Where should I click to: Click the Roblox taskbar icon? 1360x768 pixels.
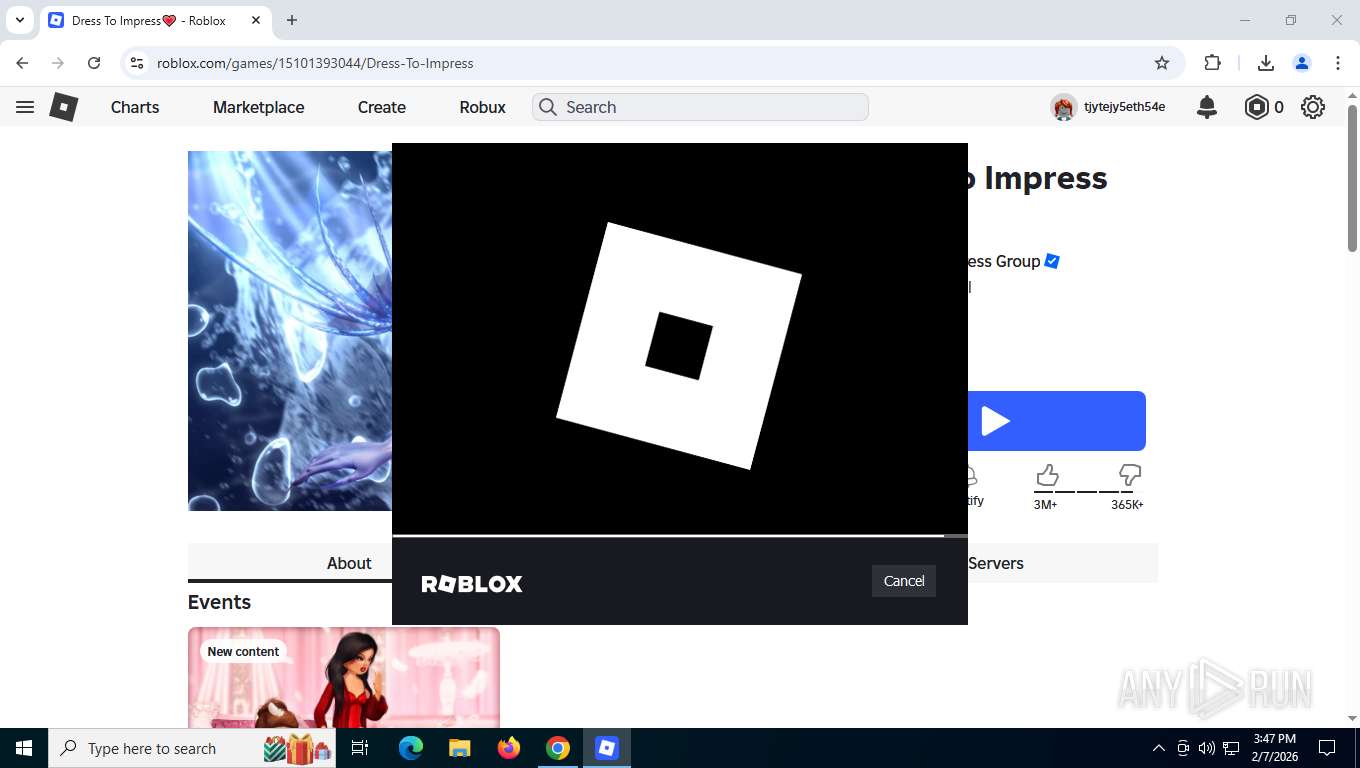[607, 748]
